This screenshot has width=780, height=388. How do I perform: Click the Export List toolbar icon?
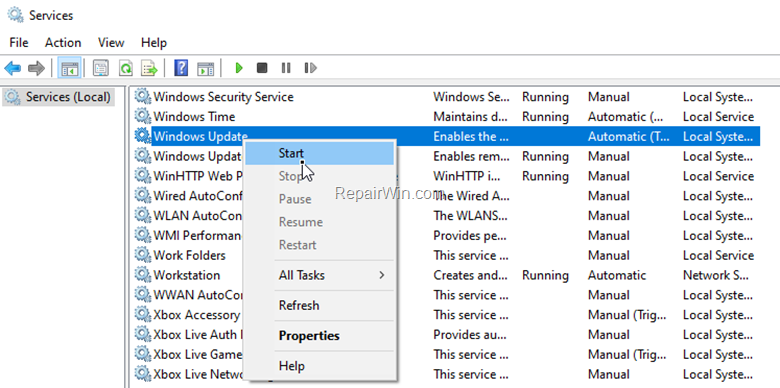(x=149, y=68)
